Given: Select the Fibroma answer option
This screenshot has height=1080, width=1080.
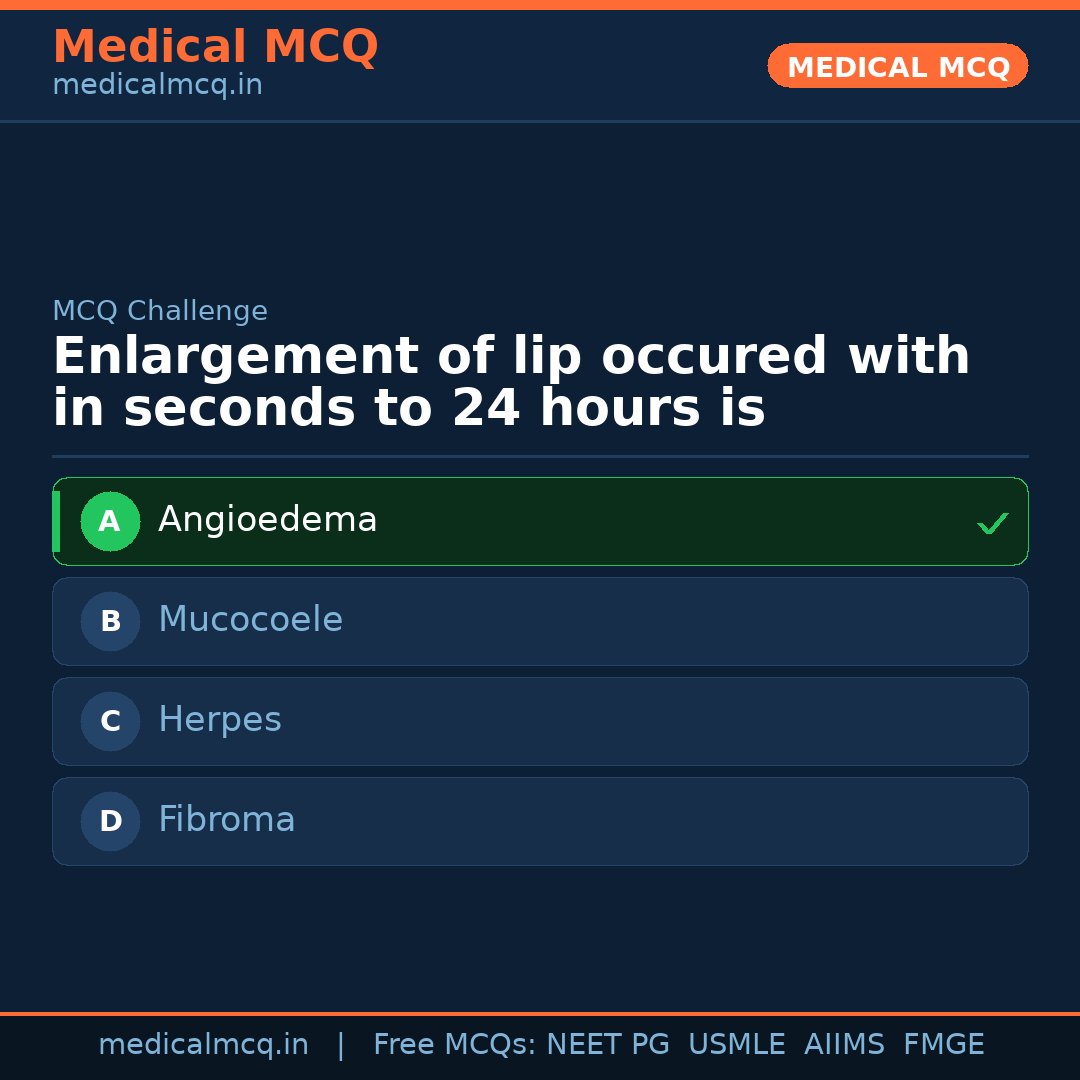Looking at the screenshot, I should coord(540,821).
